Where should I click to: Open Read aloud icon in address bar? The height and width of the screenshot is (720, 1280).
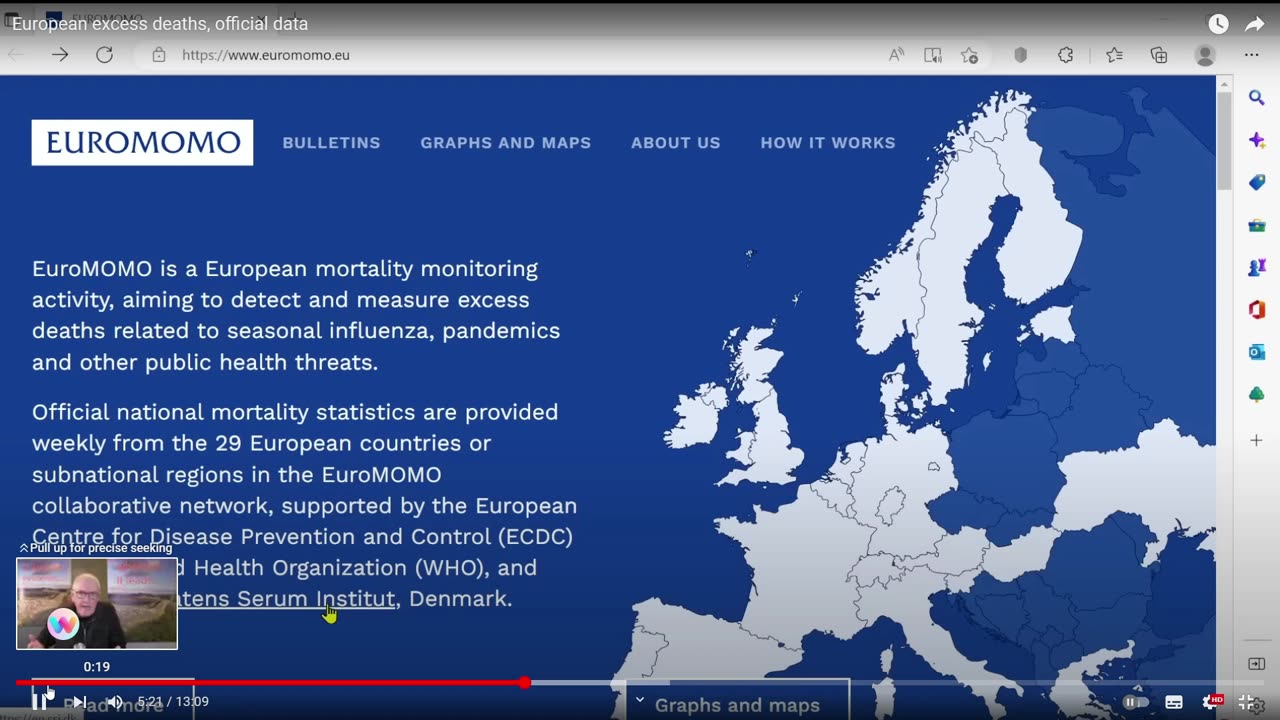[x=896, y=55]
